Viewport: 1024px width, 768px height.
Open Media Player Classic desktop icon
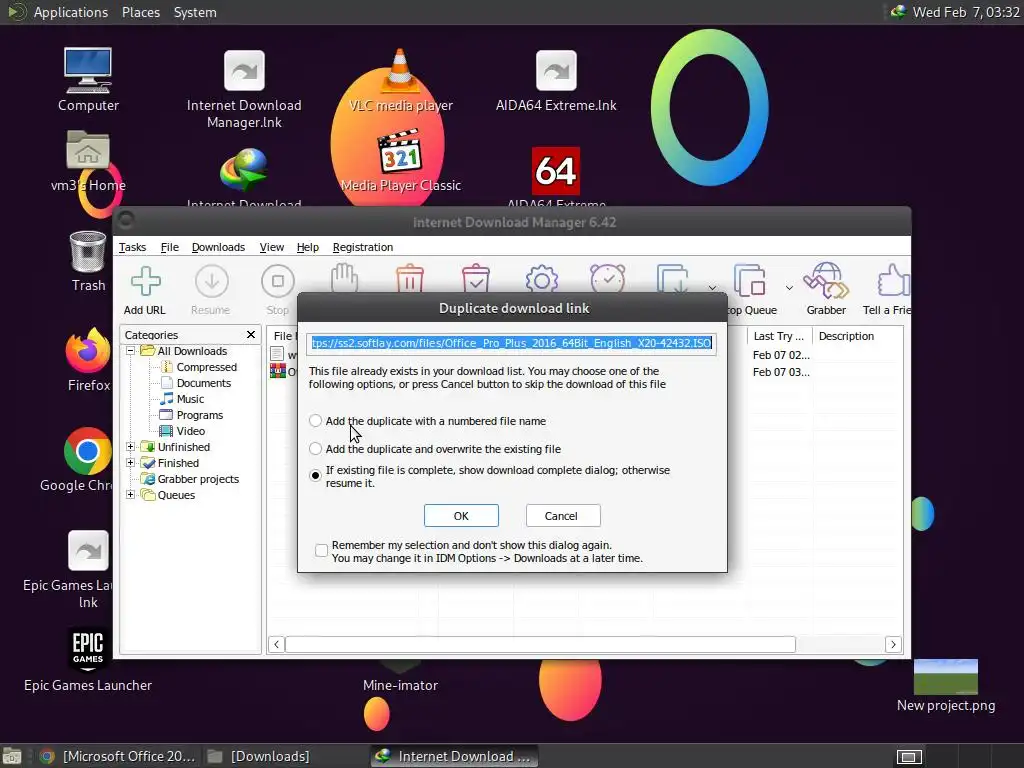coord(400,152)
